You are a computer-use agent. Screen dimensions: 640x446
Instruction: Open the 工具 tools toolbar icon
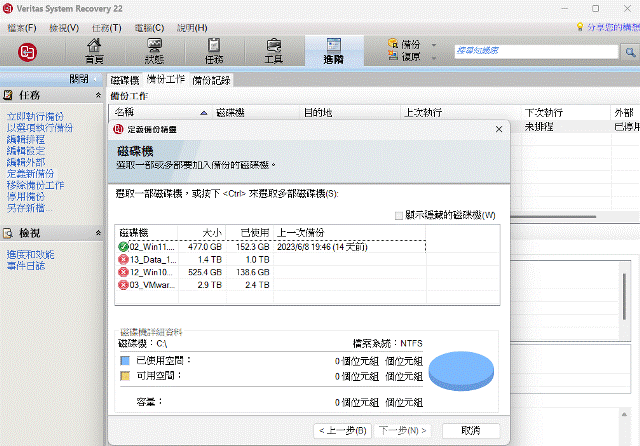273,51
